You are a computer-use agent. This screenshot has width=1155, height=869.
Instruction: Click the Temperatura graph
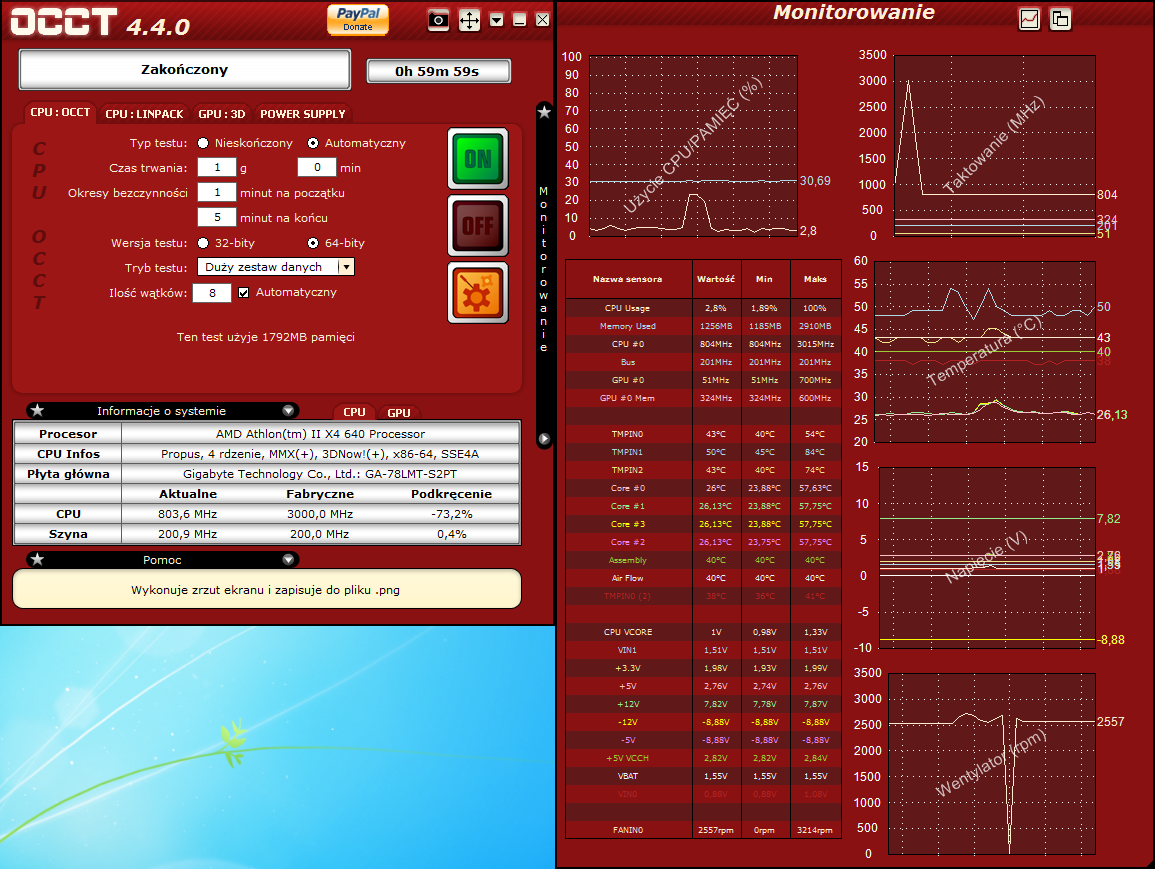(x=985, y=352)
